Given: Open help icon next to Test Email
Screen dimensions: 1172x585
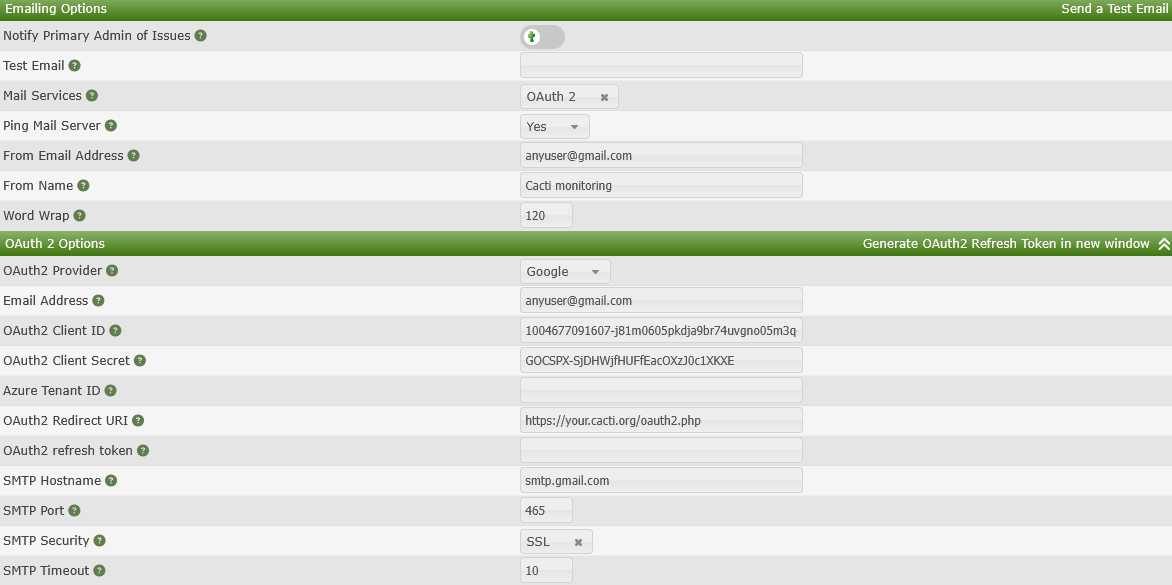Looking at the screenshot, I should point(75,65).
